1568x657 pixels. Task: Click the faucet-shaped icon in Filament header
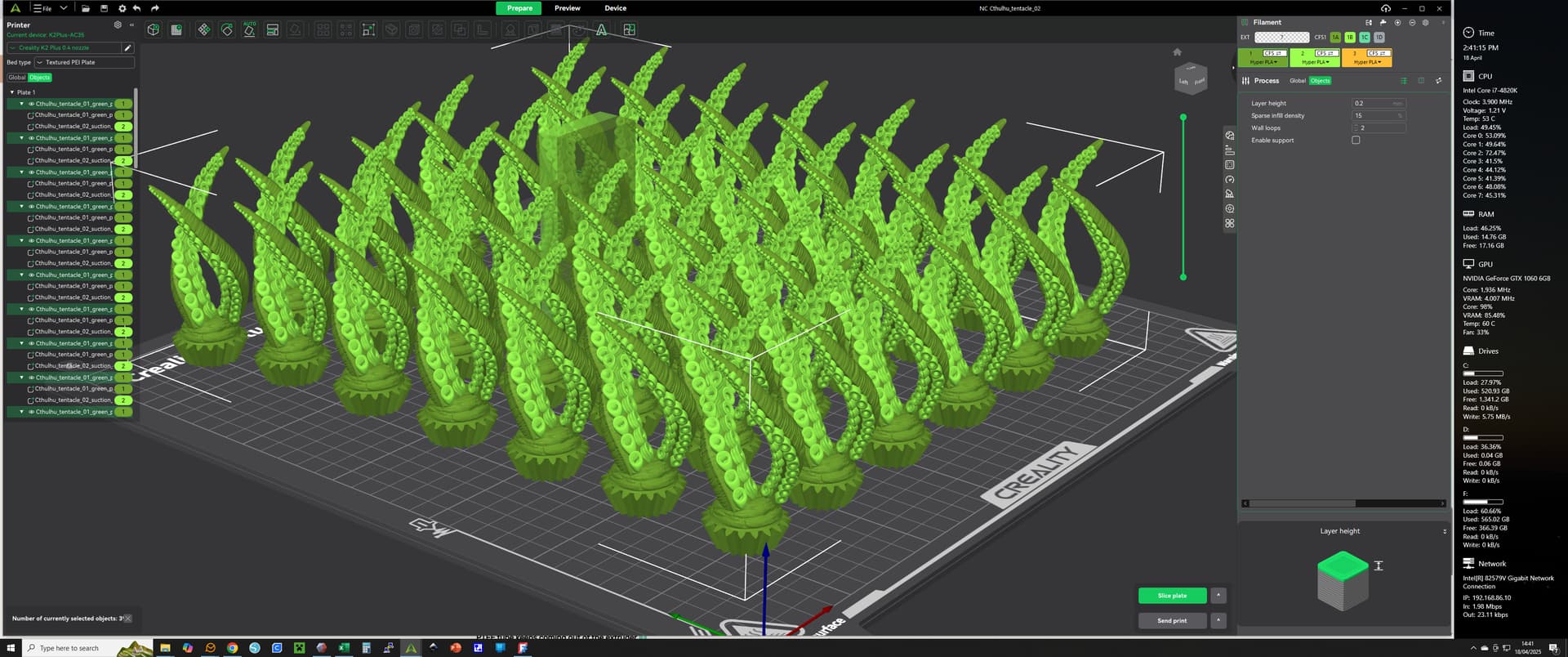coord(1383,22)
